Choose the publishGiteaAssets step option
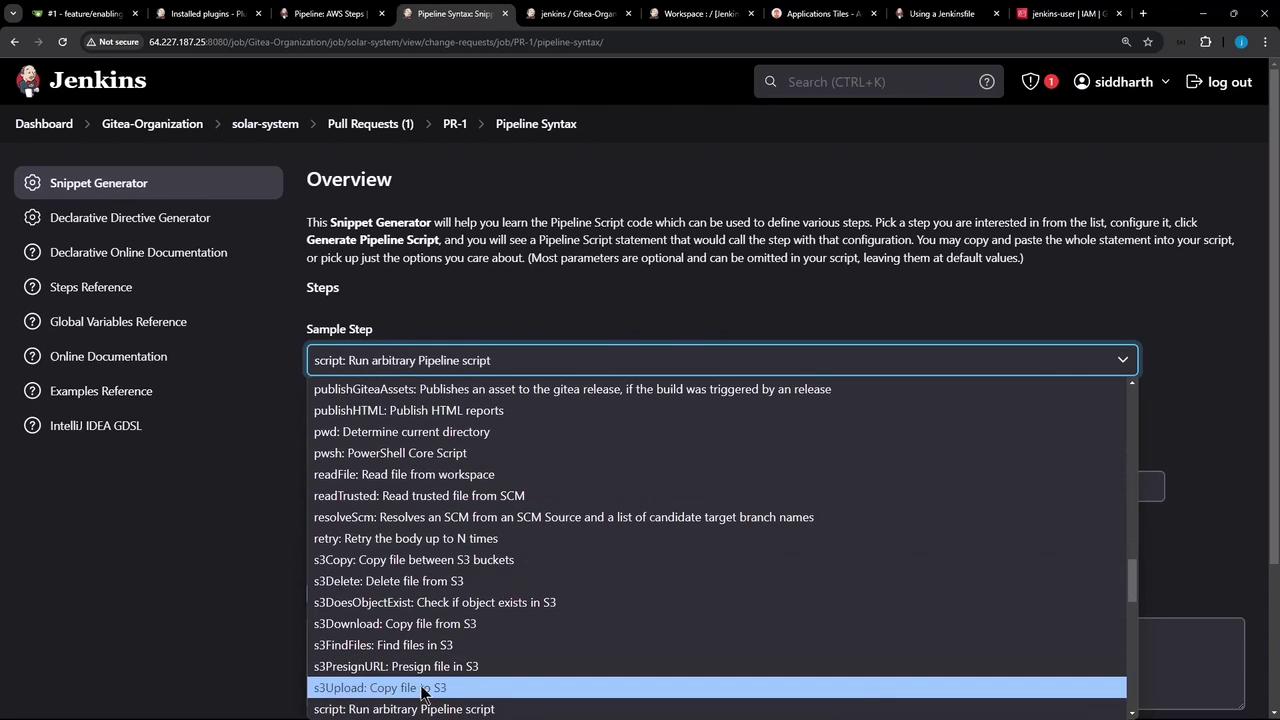 (x=716, y=389)
